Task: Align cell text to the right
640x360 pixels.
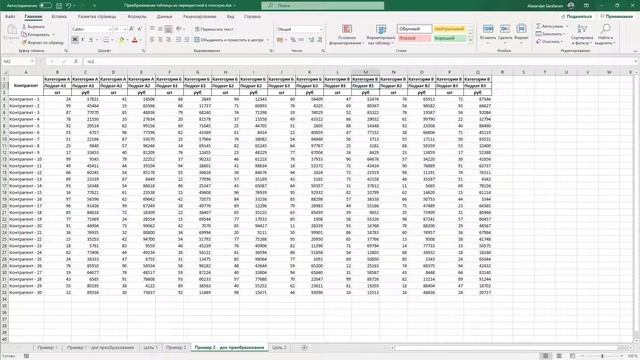Action: (168, 40)
